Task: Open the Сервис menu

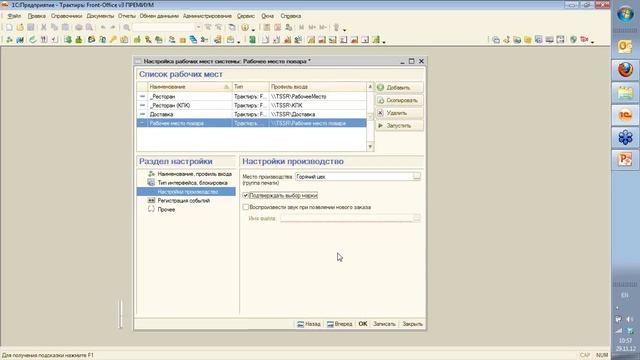Action: tap(246, 16)
